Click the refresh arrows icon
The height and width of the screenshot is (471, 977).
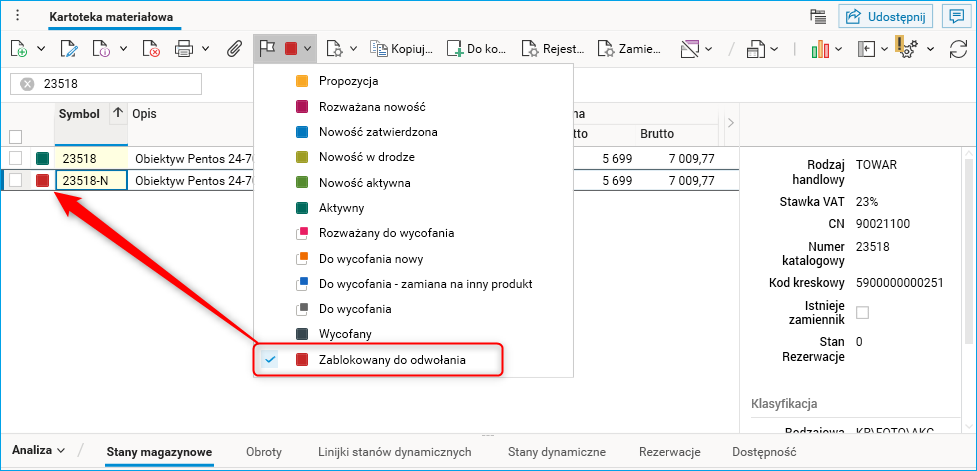[958, 49]
